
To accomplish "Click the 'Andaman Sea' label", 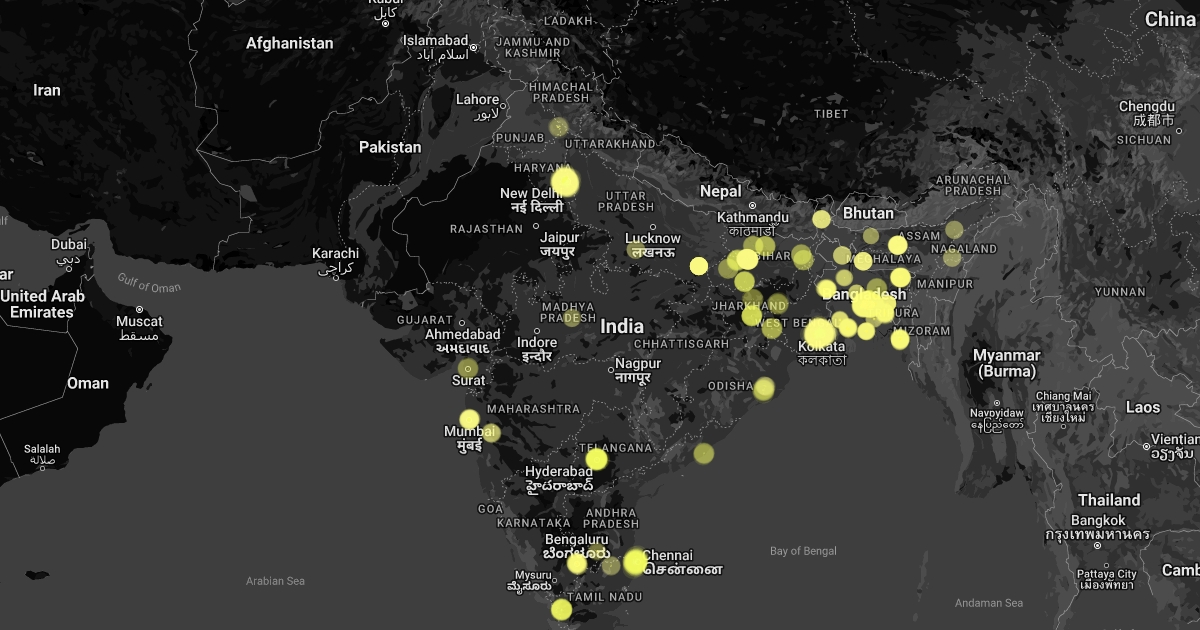I will pos(988,603).
